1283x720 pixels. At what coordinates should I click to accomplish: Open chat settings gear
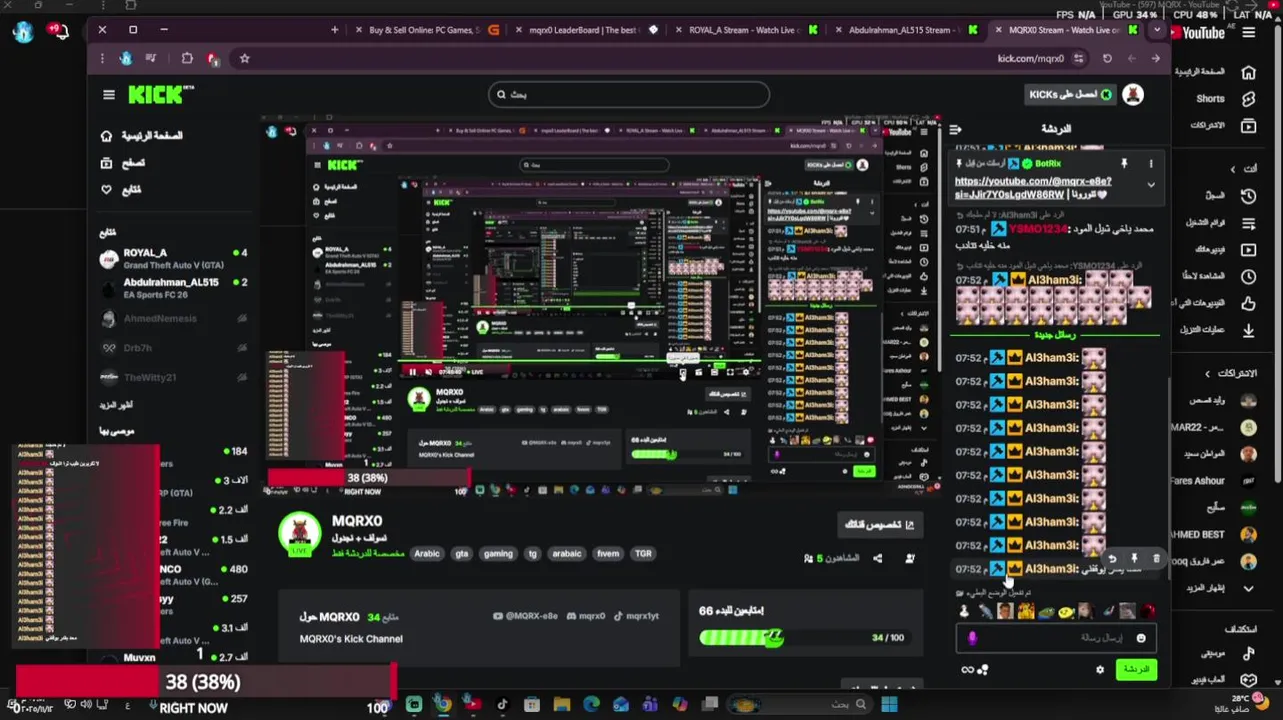coord(1100,670)
